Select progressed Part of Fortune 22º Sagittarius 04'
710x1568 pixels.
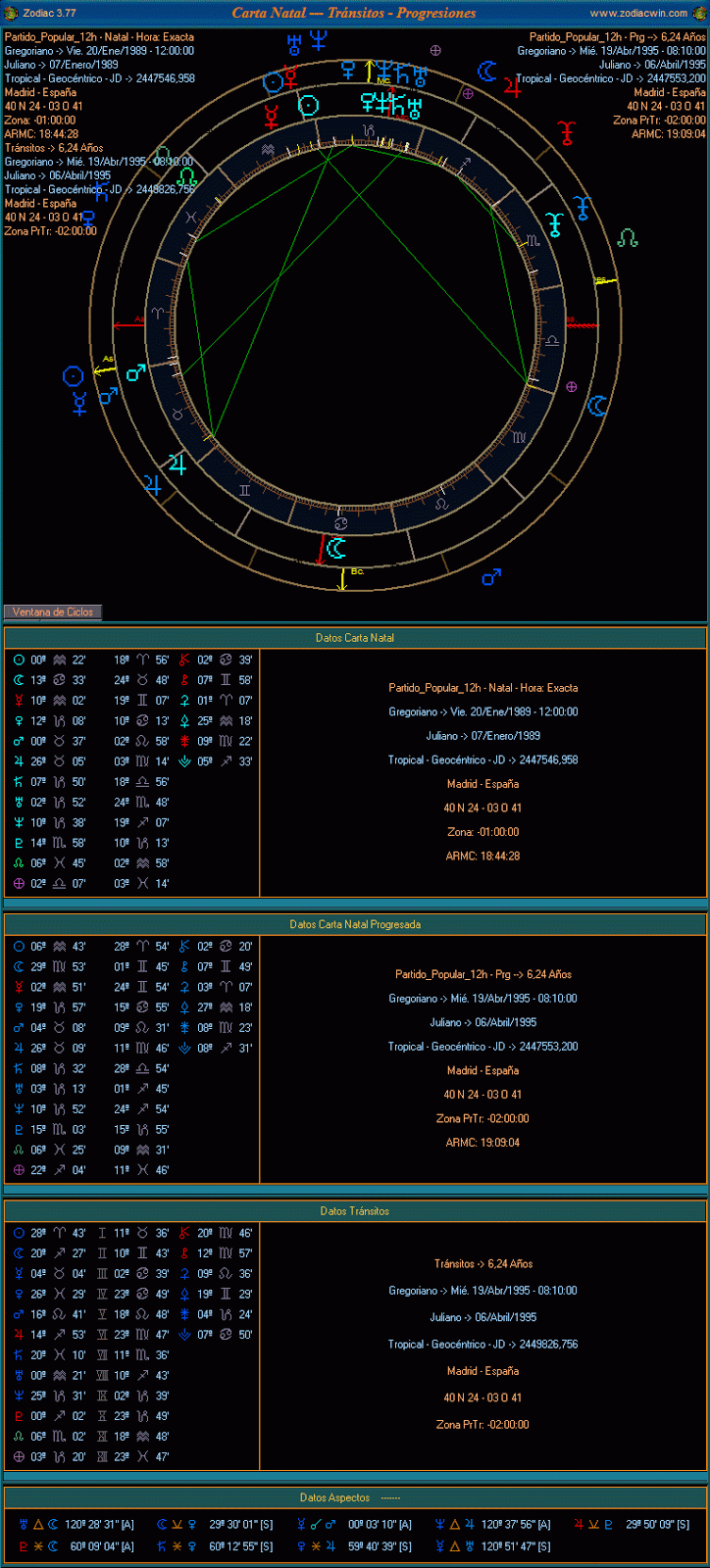(58, 1169)
